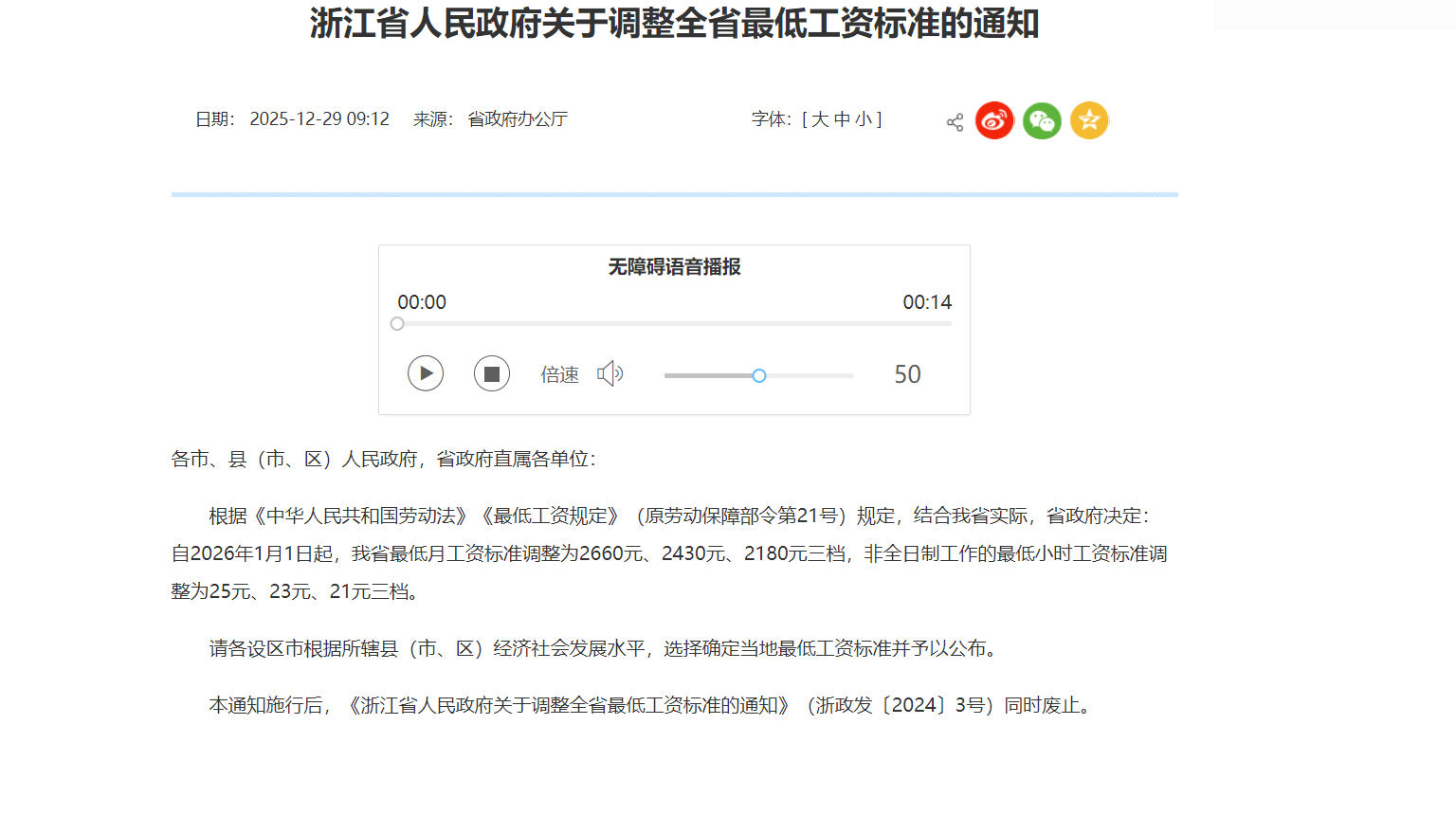Click the text 整为25元、23元、21元三档
The height and width of the screenshot is (815, 1456).
[290, 591]
